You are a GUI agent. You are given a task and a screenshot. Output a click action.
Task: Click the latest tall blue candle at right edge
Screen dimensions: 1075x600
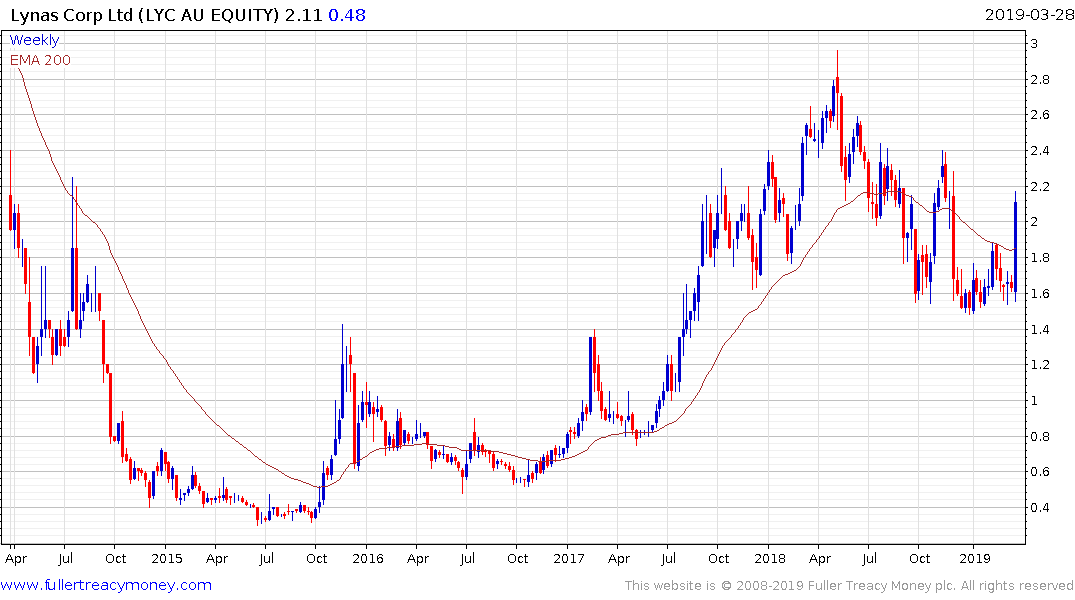point(1015,247)
